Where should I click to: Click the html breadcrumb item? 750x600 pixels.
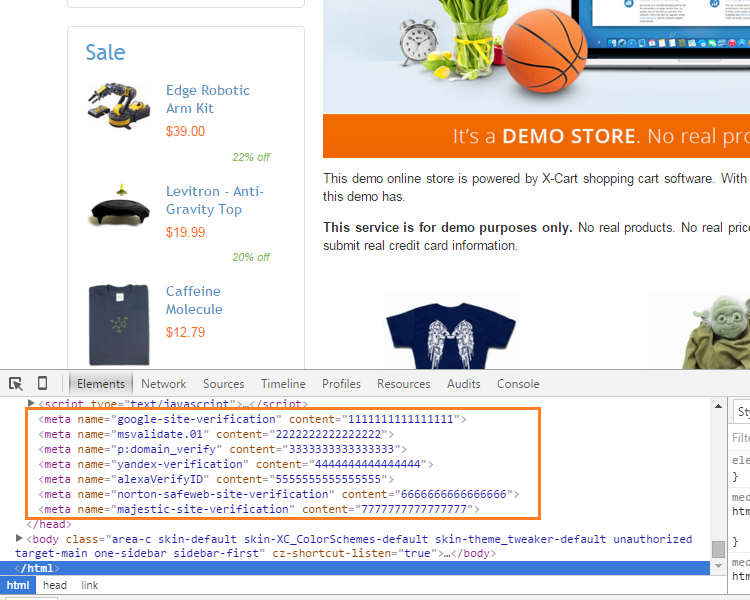click(x=18, y=585)
